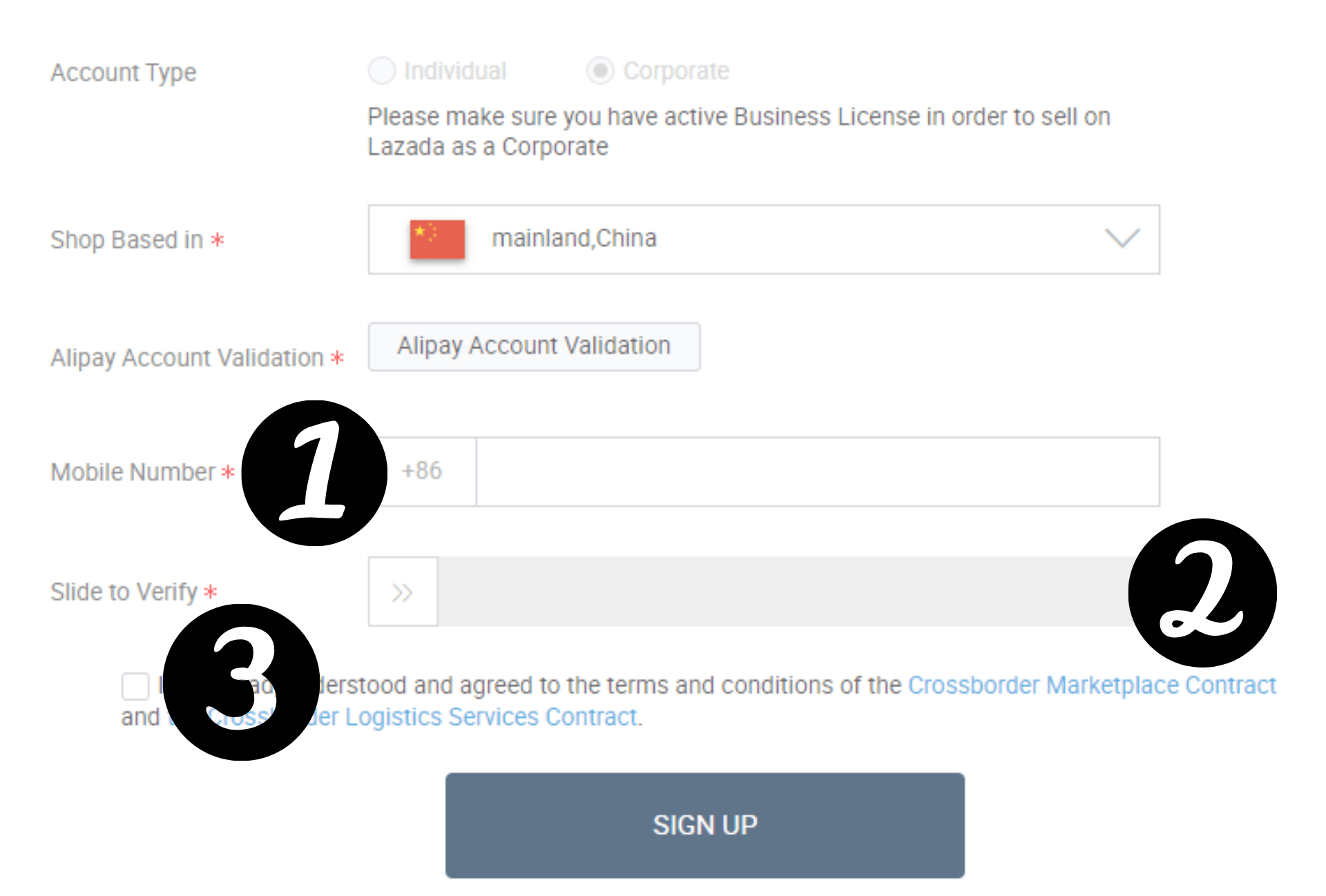Click the dropdown chevron for Shop Based in

(1123, 237)
